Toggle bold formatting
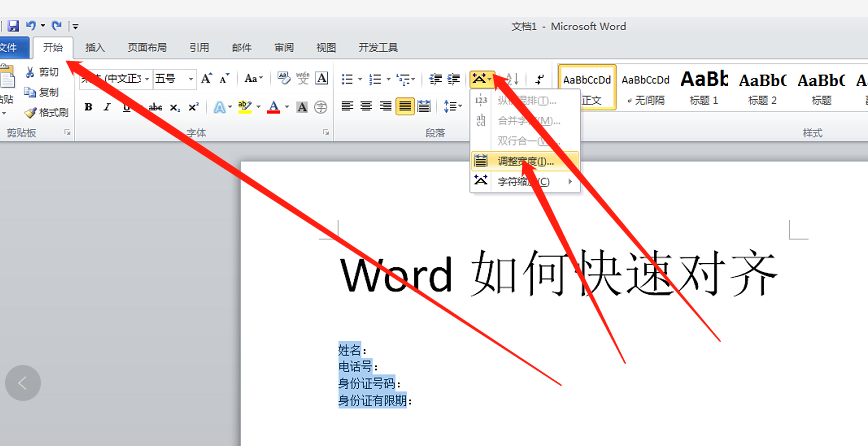The width and height of the screenshot is (868, 446). coord(89,107)
